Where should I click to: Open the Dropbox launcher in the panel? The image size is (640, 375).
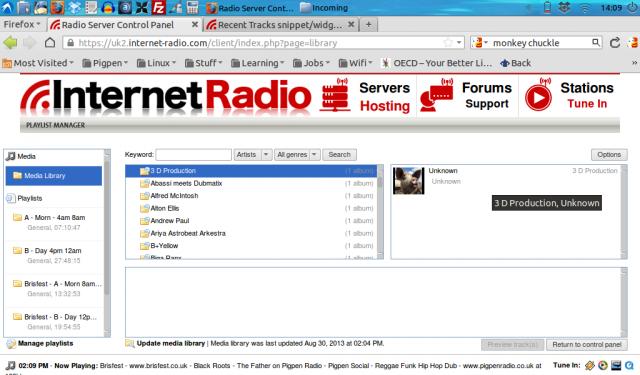(x=74, y=7)
